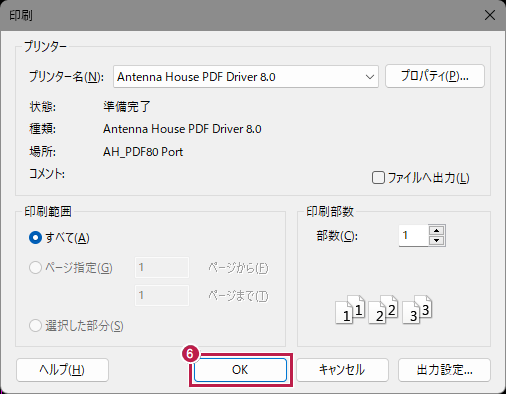The width and height of the screenshot is (506, 394).
Task: Decrease copies with the down spinner arrow
Action: (436, 241)
